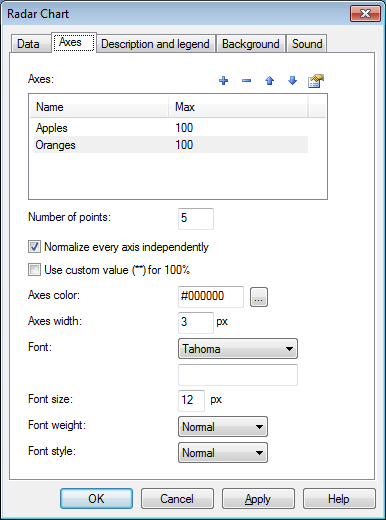Expand the Font style dropdown
Screen dimensions: 386x520
(x=223, y=453)
